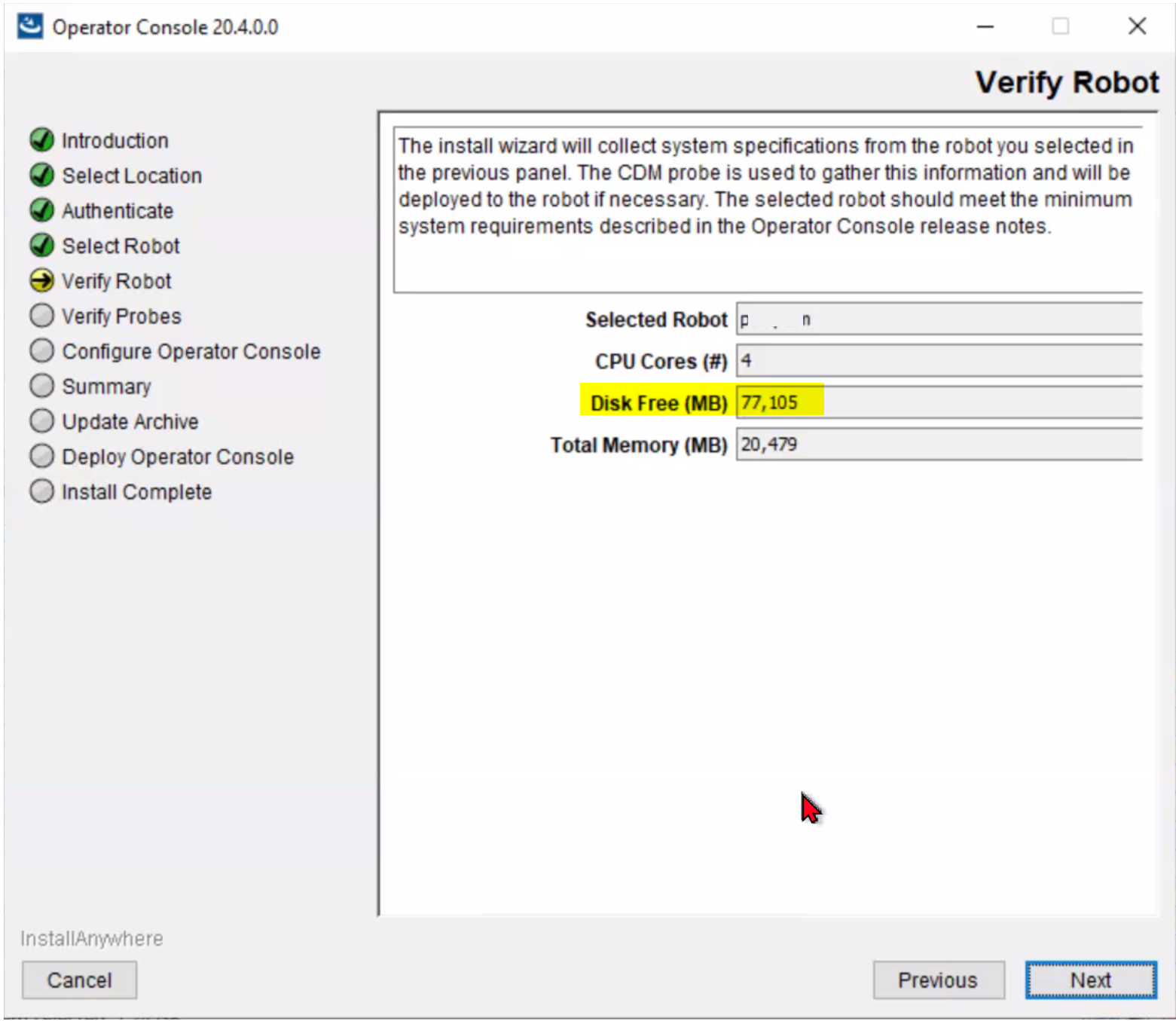This screenshot has height=1021, width=1176.
Task: Click the Verify Probes step label
Action: pyautogui.click(x=121, y=316)
